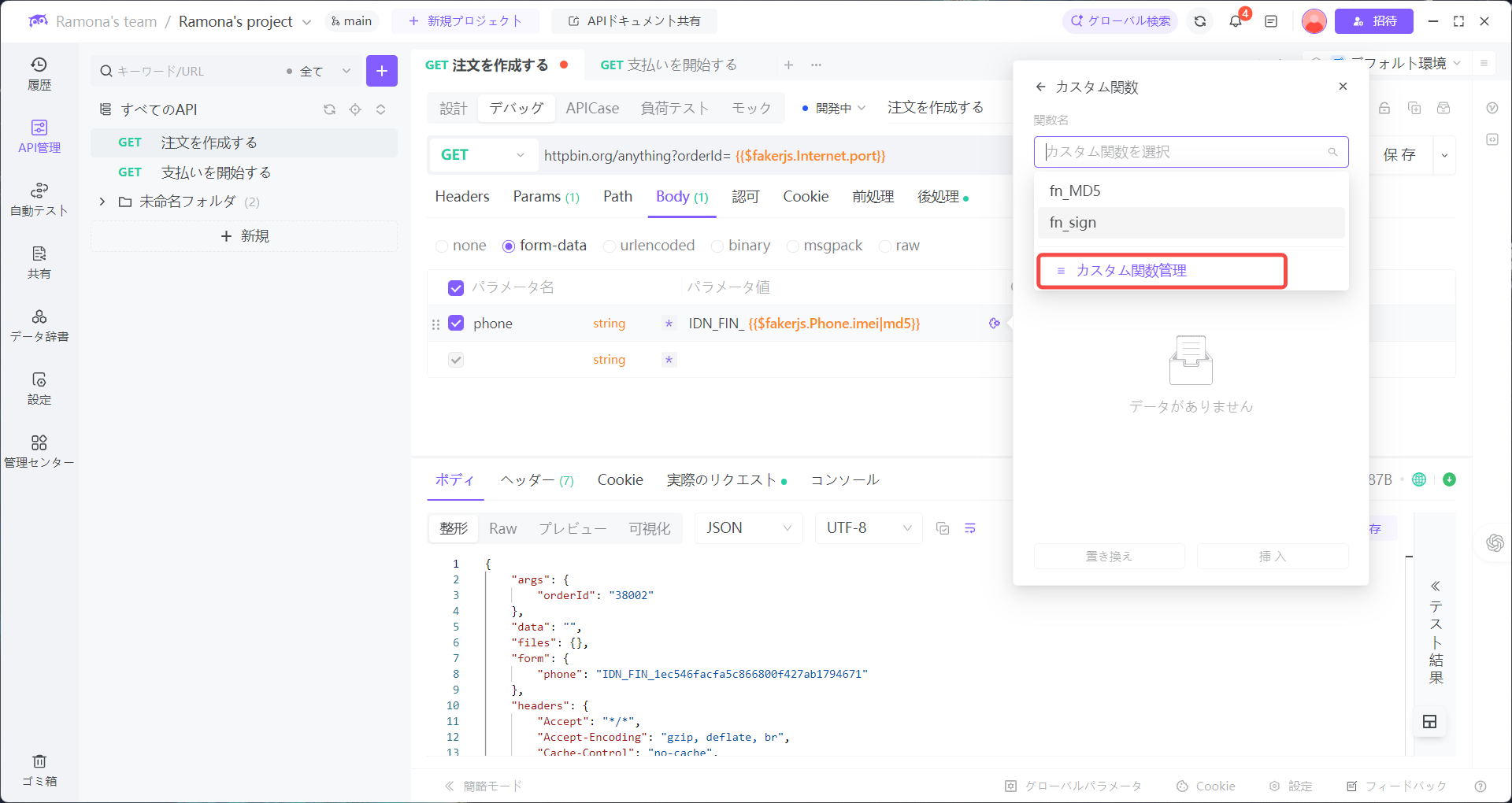Click the notification bell icon
The height and width of the screenshot is (803, 1512).
[x=1234, y=21]
